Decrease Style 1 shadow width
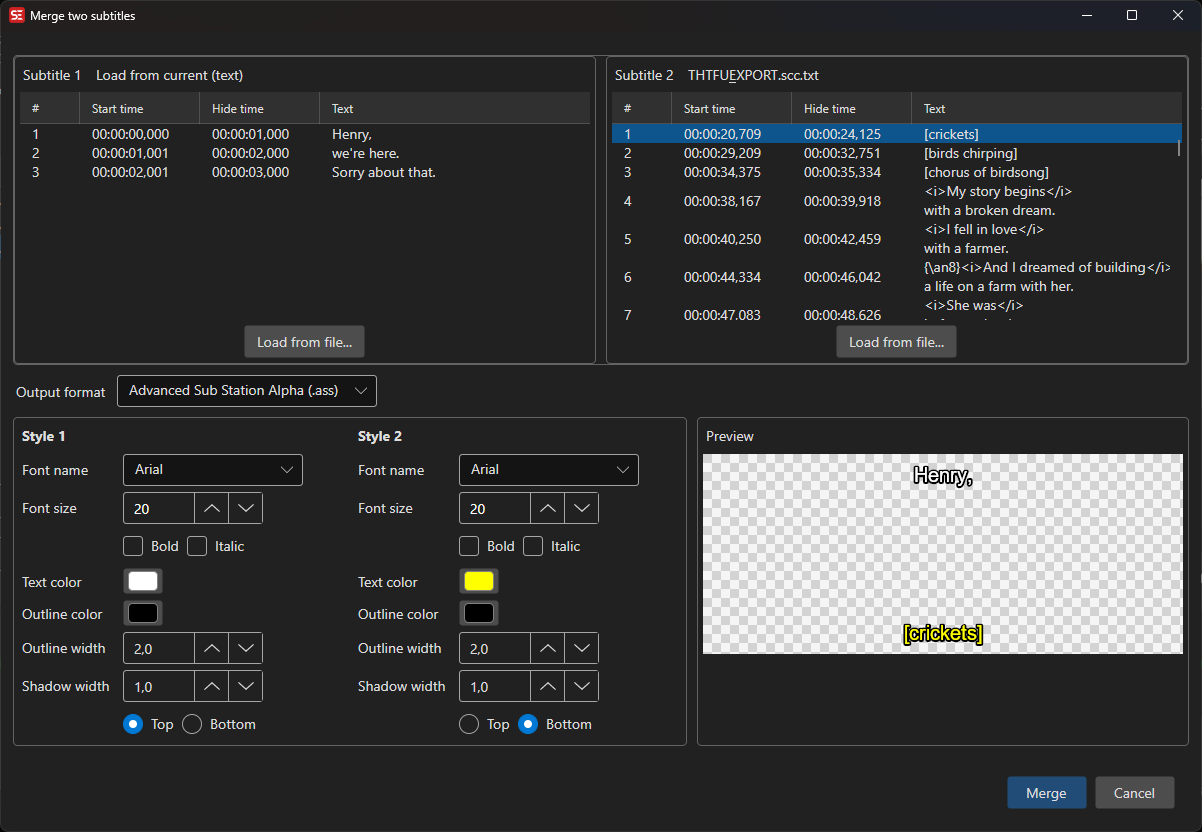Image resolution: width=1202 pixels, height=832 pixels. (246, 686)
